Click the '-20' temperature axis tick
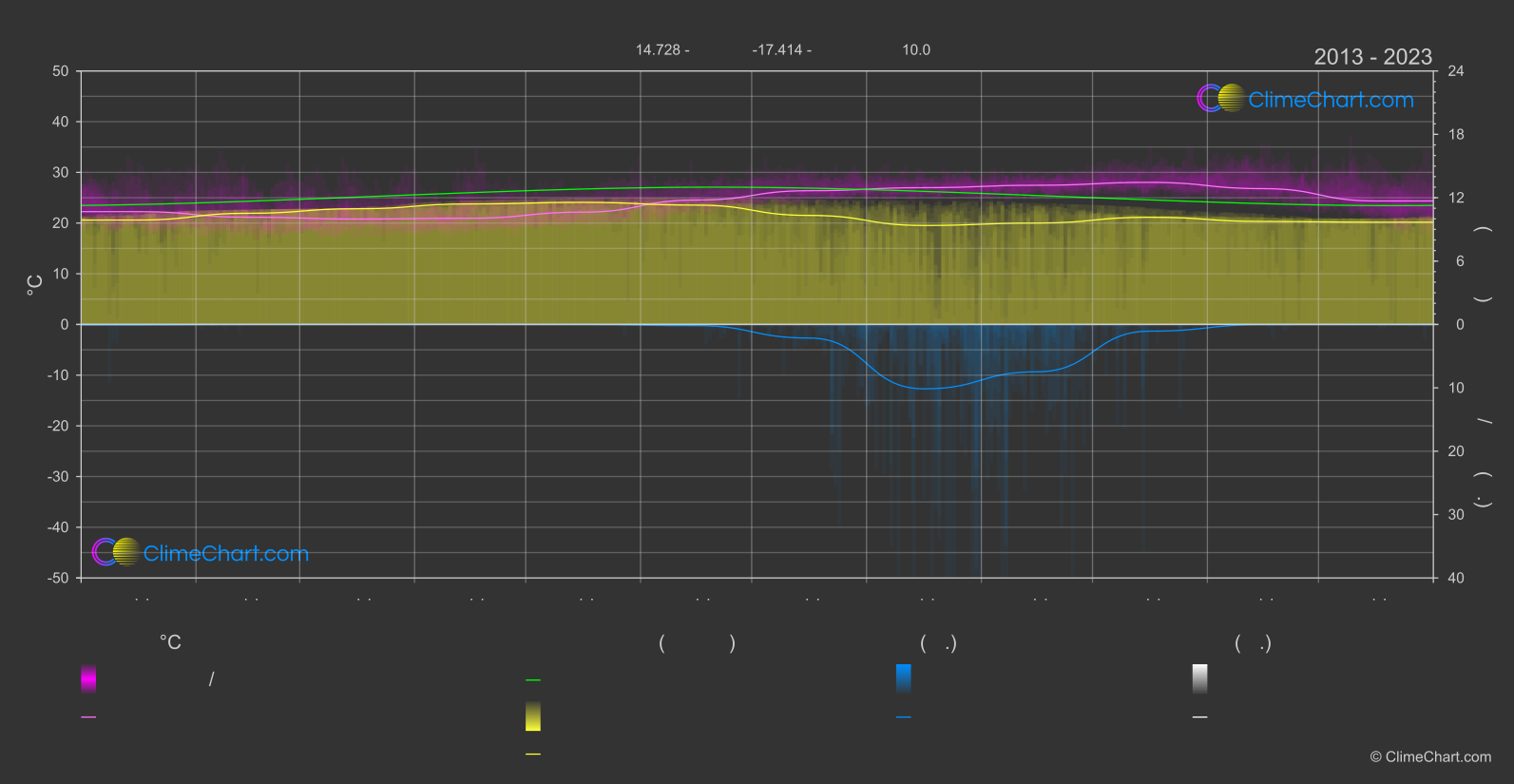Image resolution: width=1514 pixels, height=784 pixels. click(58, 426)
